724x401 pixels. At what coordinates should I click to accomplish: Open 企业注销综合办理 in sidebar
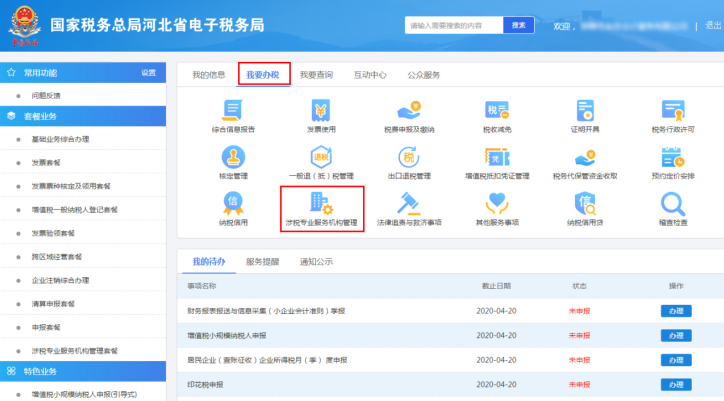[x=60, y=280]
